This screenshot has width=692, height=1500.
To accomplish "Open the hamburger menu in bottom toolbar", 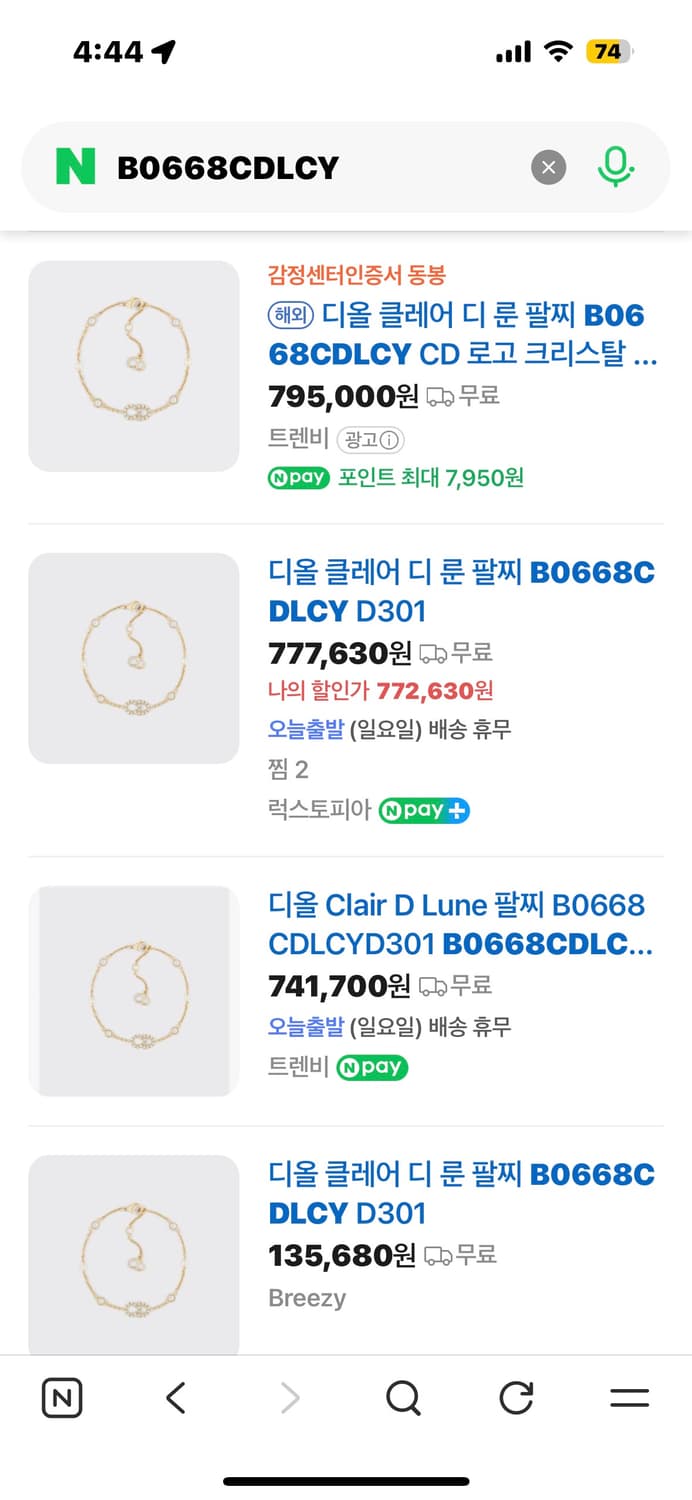I will click(629, 1398).
